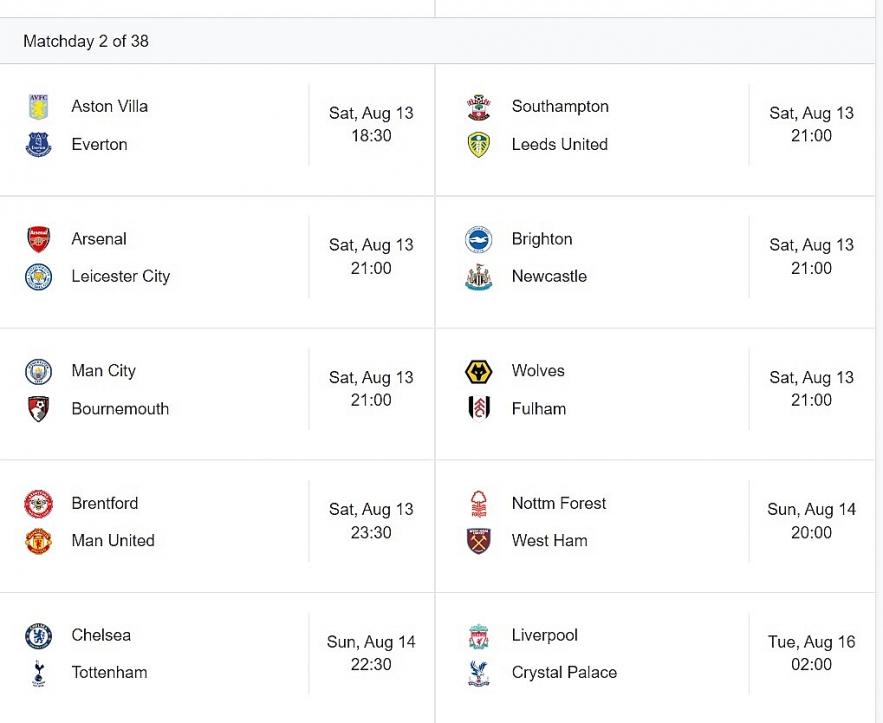The width and height of the screenshot is (883, 723).
Task: Click the Wolves club crest
Action: click(x=479, y=372)
